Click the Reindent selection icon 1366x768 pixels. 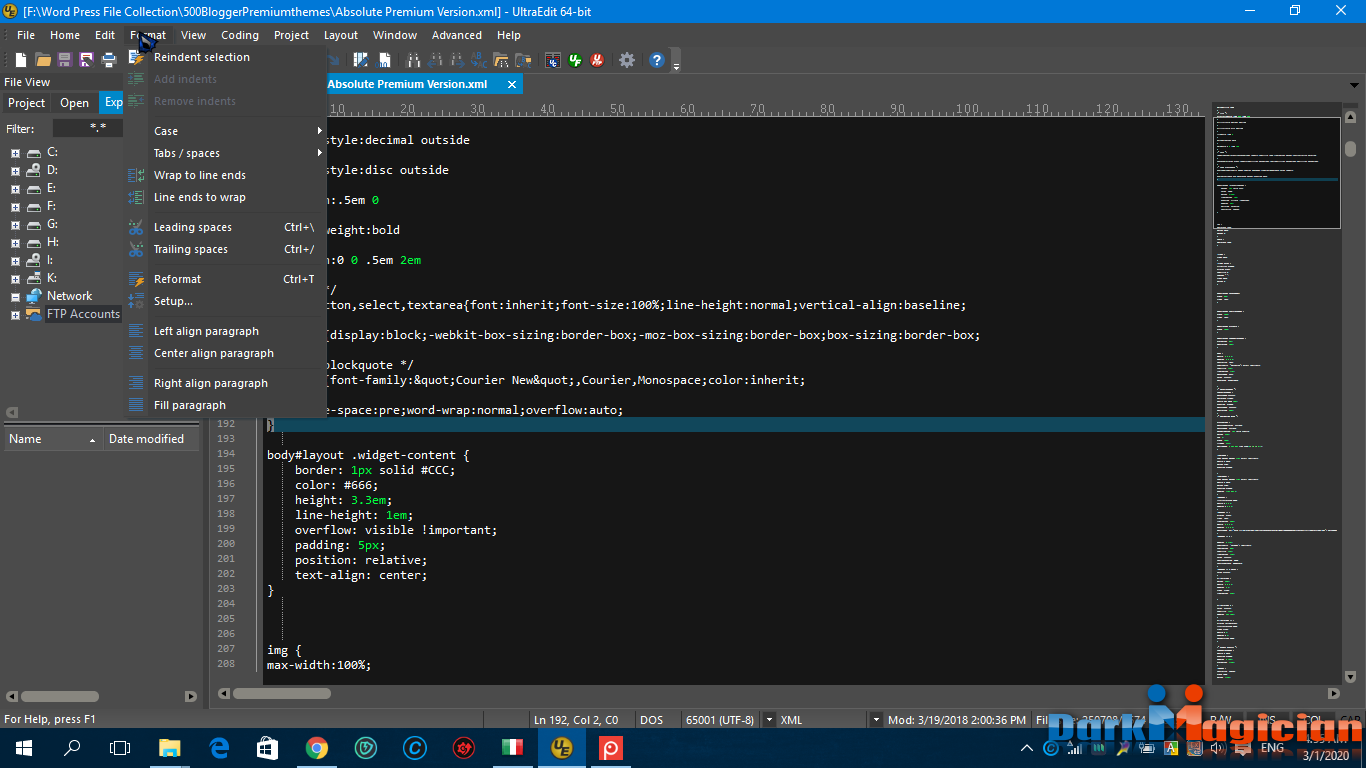coord(136,57)
